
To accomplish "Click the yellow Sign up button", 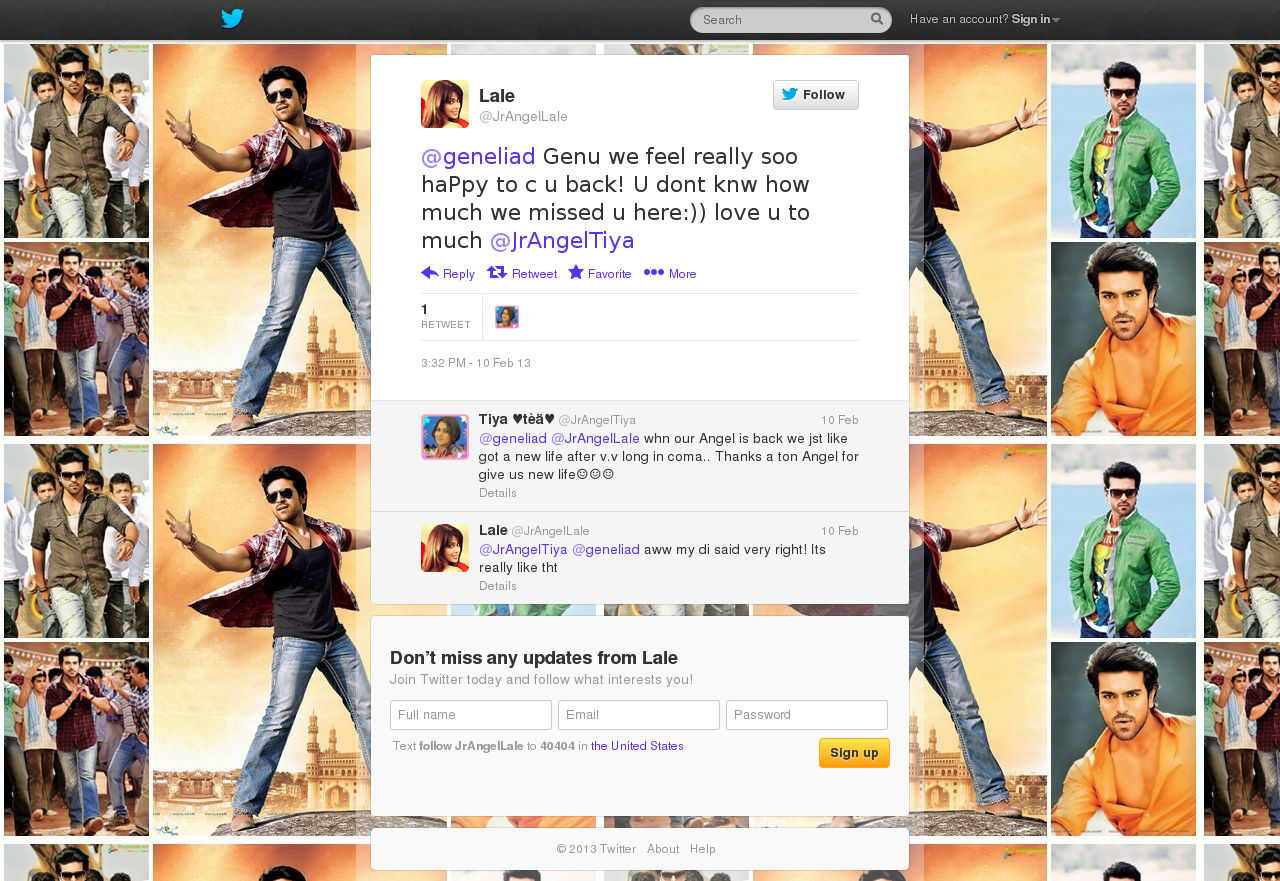I will coord(854,753).
